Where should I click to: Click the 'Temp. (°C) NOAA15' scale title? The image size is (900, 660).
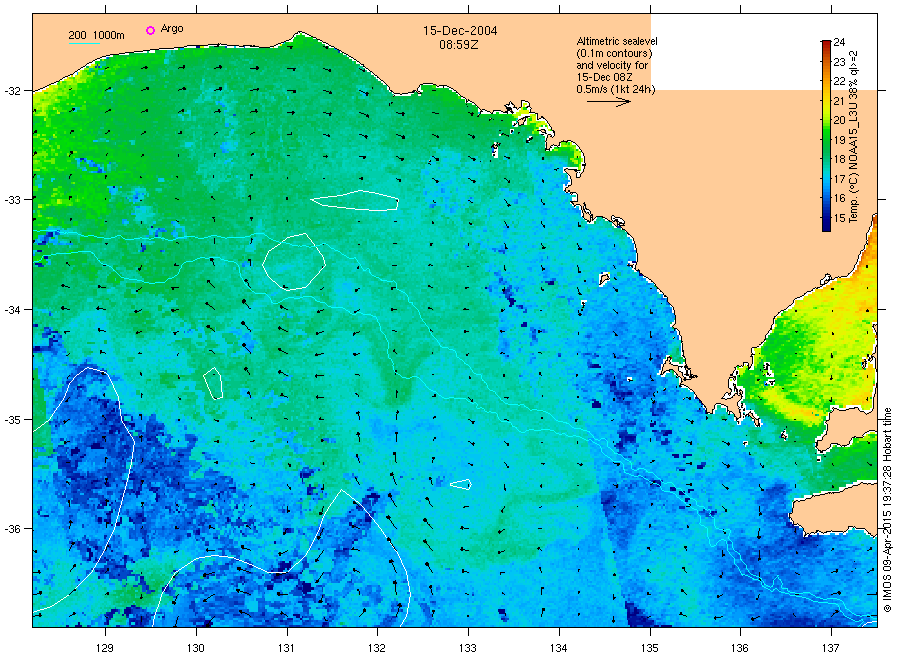pyautogui.click(x=854, y=135)
